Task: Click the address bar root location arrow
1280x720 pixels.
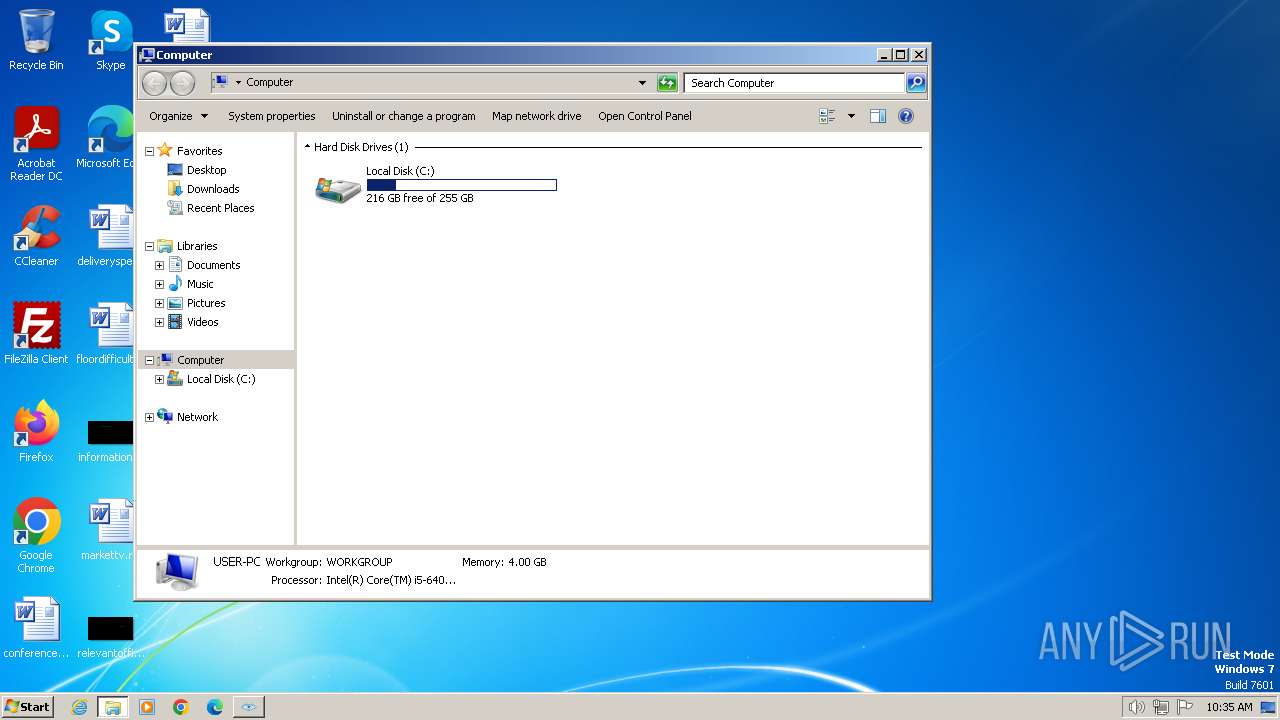Action: tap(238, 83)
